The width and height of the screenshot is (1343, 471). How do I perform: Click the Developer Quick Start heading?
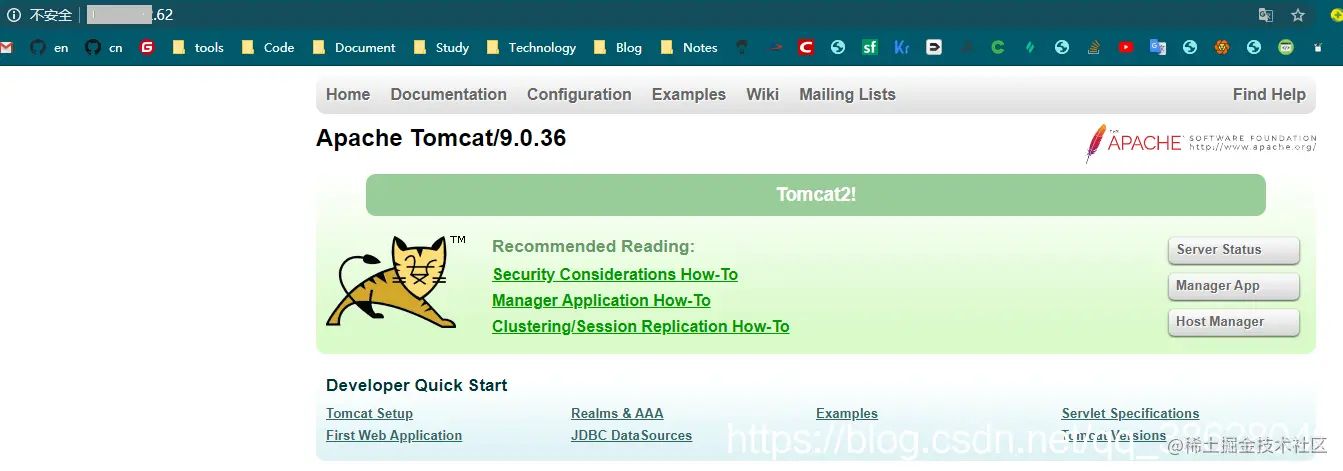tap(416, 385)
